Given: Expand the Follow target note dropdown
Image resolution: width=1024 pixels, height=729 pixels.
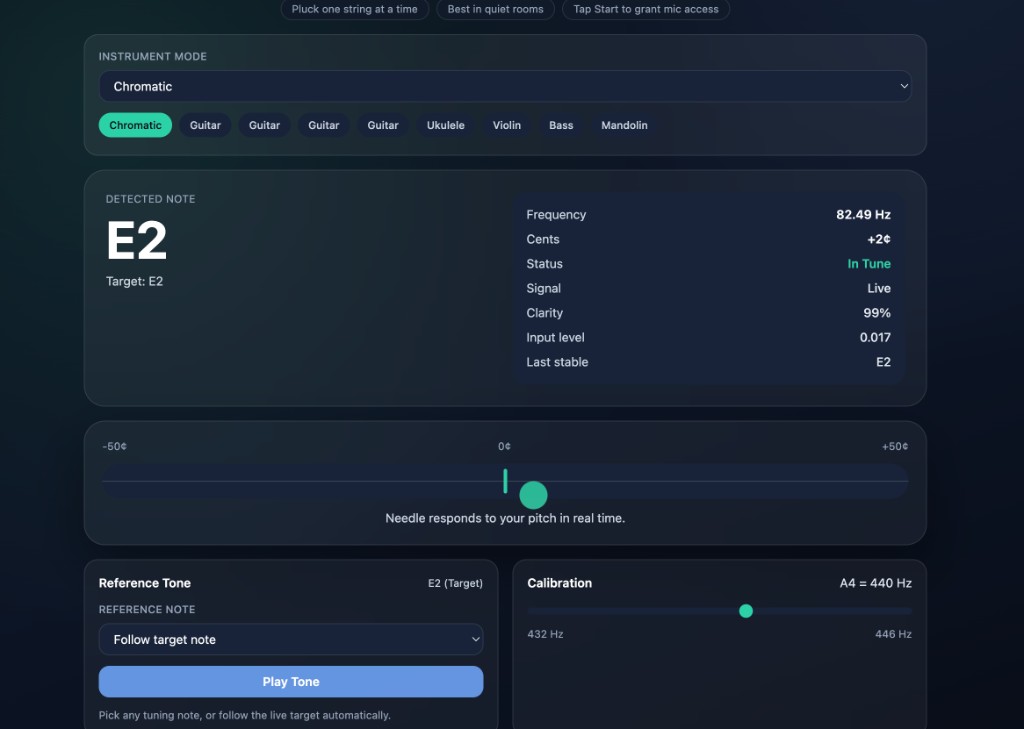Looking at the screenshot, I should [x=290, y=639].
